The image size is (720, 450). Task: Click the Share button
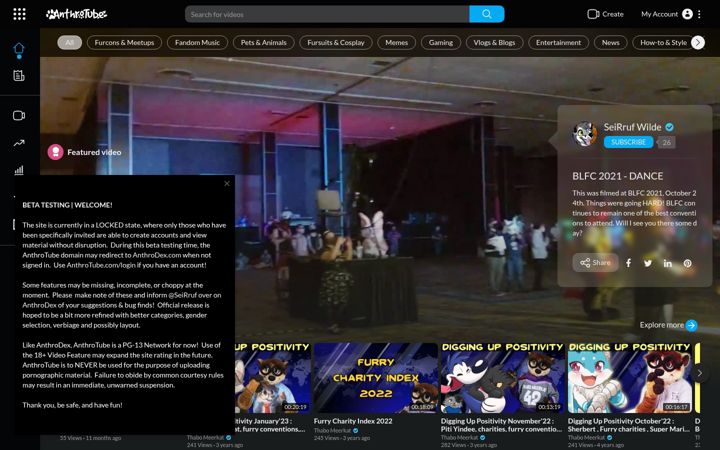[x=595, y=263]
